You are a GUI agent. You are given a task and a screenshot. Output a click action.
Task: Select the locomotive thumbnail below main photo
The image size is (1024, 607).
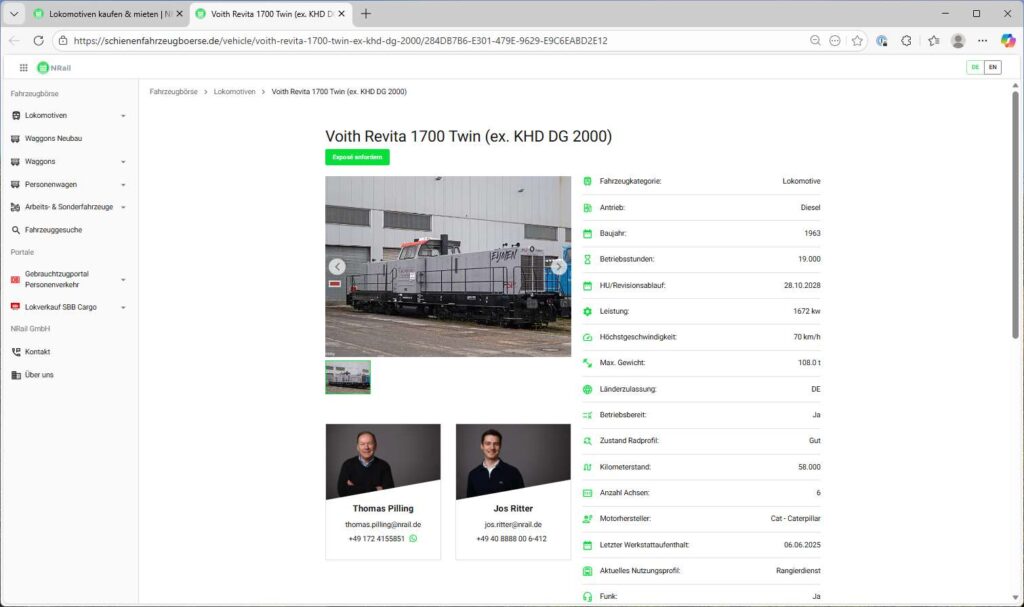(348, 377)
